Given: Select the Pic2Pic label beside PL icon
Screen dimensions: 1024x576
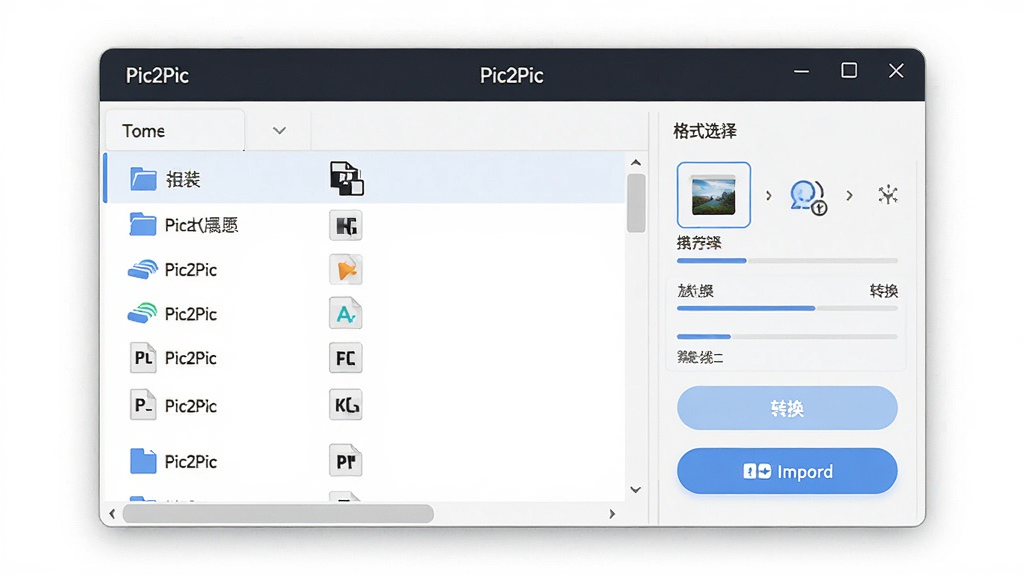Looking at the screenshot, I should (191, 358).
